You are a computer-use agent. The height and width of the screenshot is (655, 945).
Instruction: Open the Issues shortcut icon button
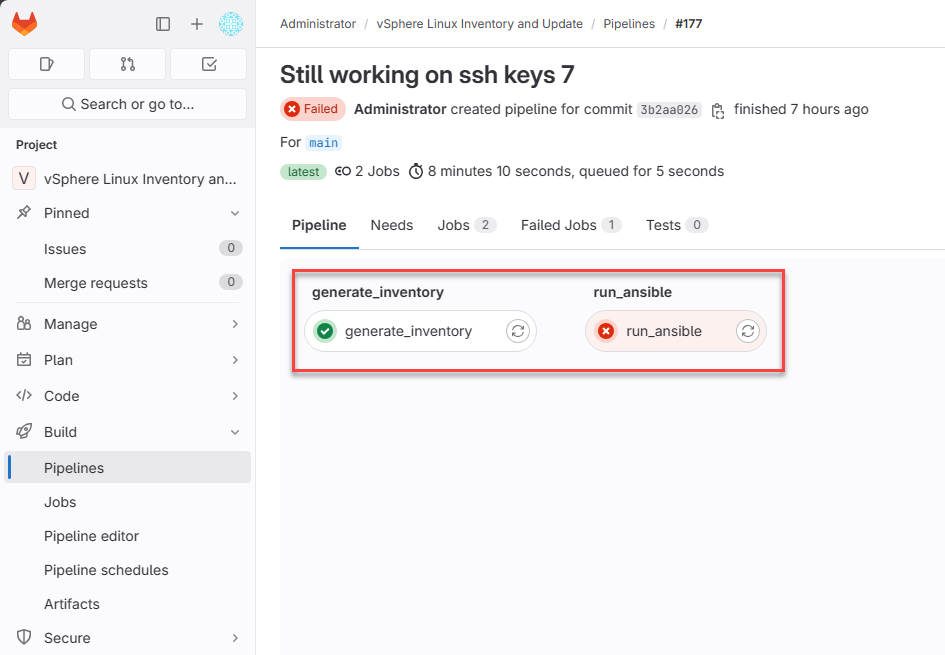pos(46,64)
